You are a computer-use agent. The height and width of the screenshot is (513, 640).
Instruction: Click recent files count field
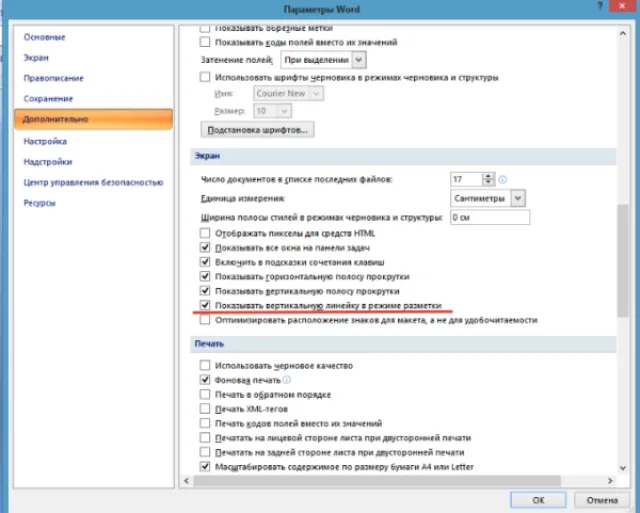(x=466, y=179)
